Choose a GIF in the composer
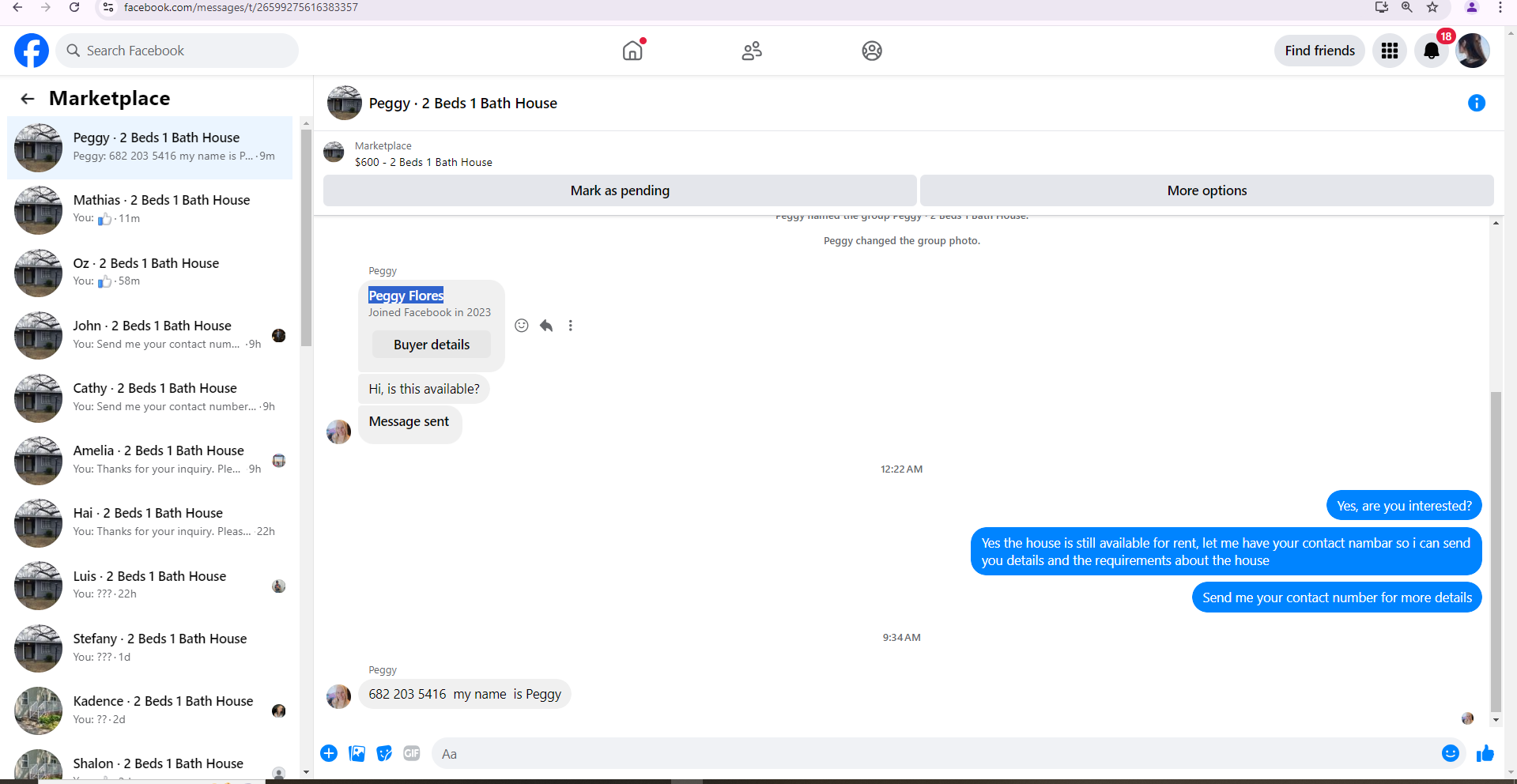This screenshot has width=1517, height=784. (x=412, y=753)
